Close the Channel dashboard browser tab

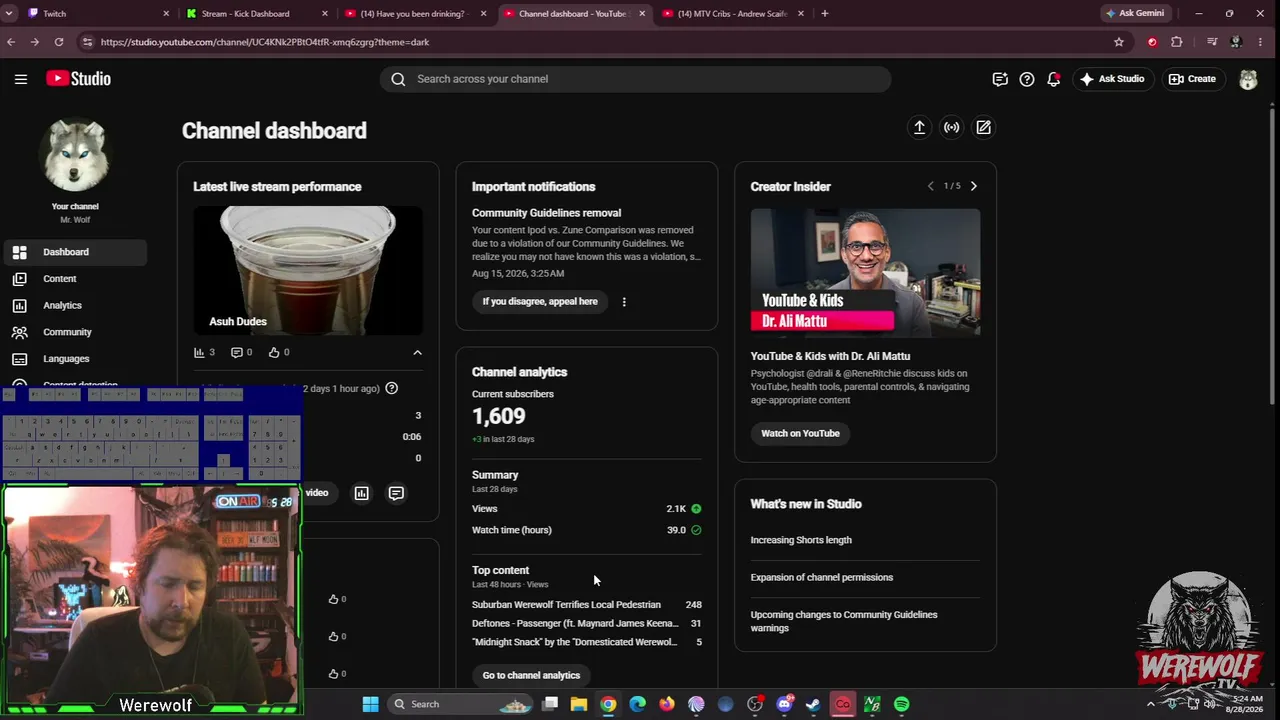[642, 13]
